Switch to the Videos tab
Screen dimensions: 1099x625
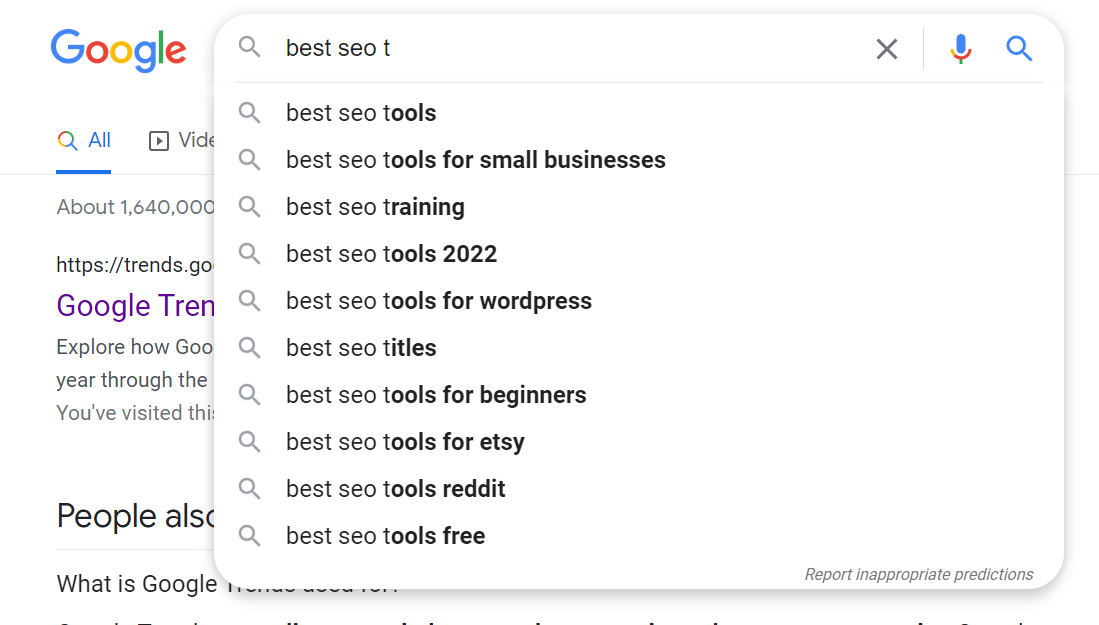[185, 141]
